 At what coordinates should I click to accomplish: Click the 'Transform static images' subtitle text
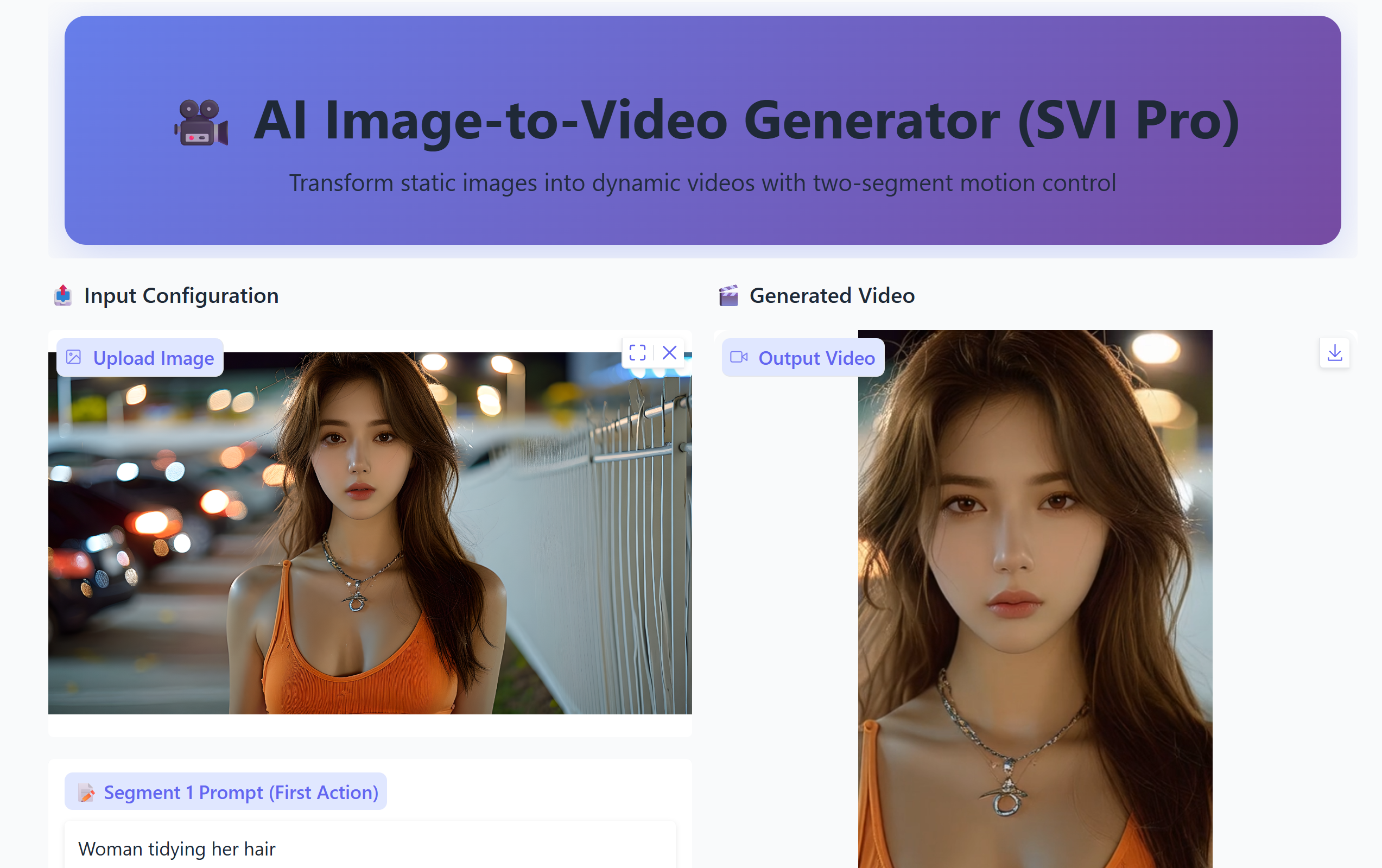tap(702, 183)
